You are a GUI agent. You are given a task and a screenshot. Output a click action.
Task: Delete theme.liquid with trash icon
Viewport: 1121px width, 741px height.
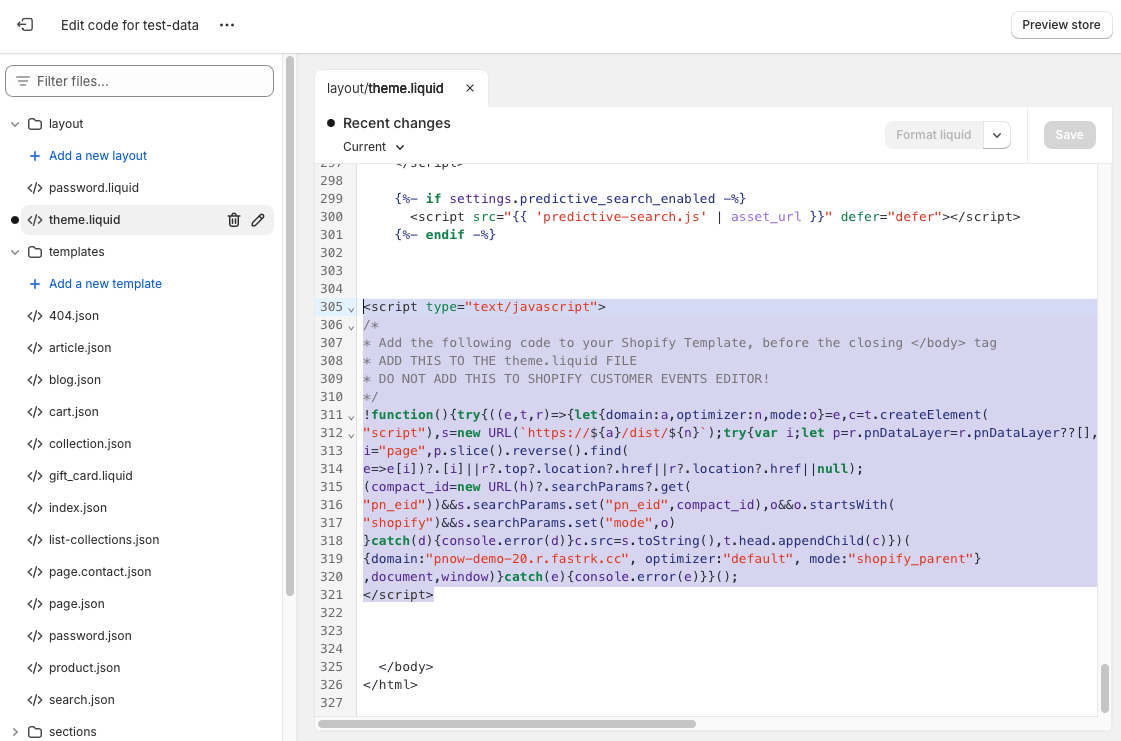[234, 220]
